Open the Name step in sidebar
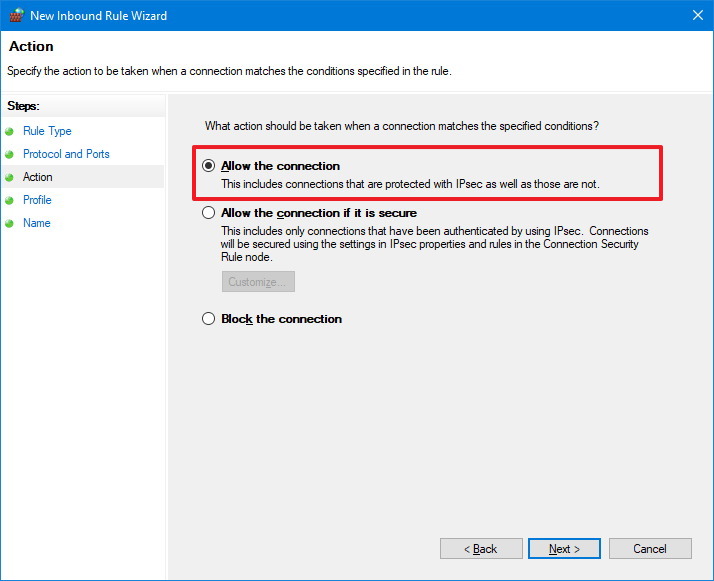Image resolution: width=714 pixels, height=581 pixels. pyautogui.click(x=36, y=223)
